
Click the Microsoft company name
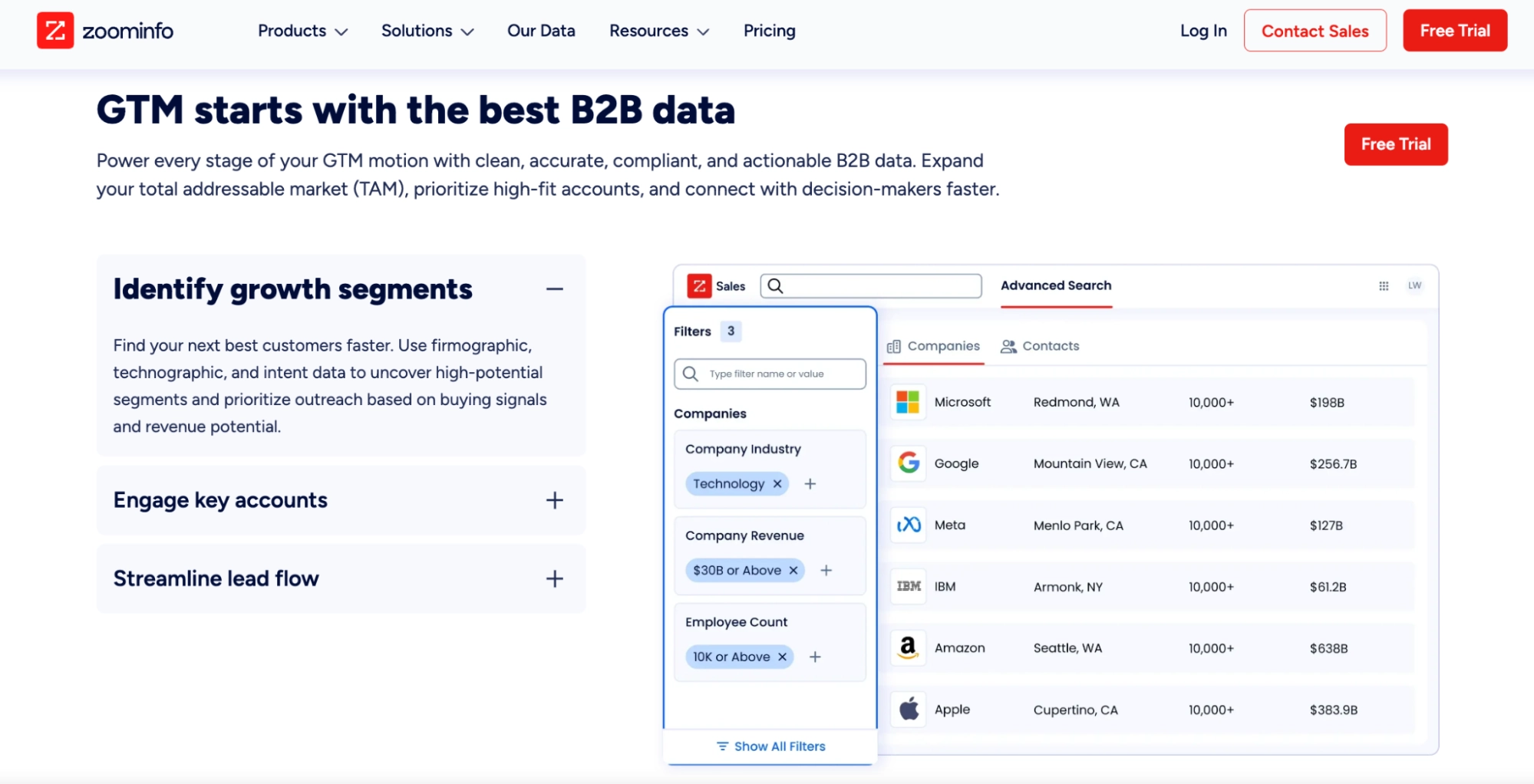tap(962, 402)
